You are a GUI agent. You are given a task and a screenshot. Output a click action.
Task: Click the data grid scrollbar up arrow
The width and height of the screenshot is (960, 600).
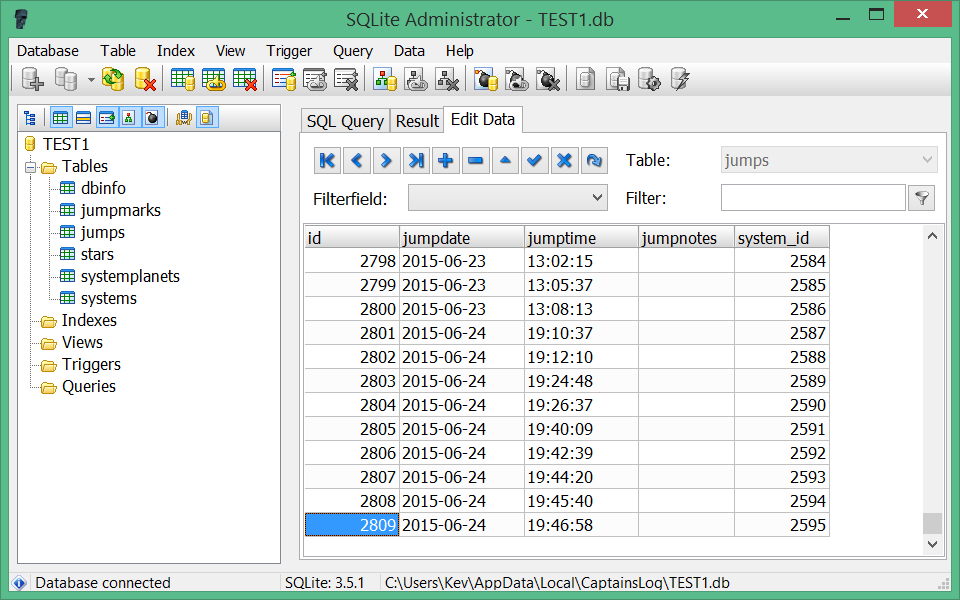(x=932, y=236)
